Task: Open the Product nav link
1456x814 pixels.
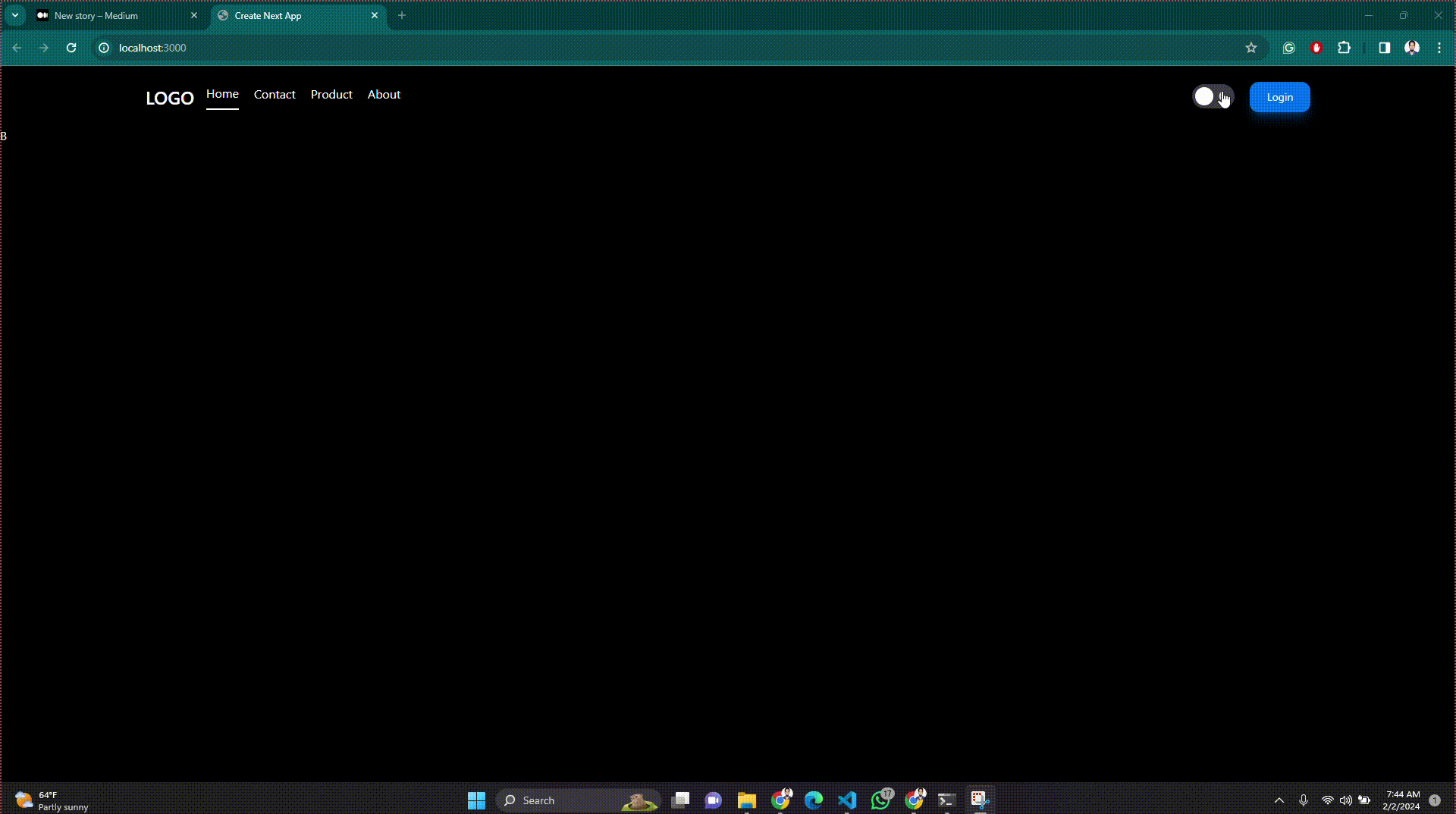Action: pos(331,95)
